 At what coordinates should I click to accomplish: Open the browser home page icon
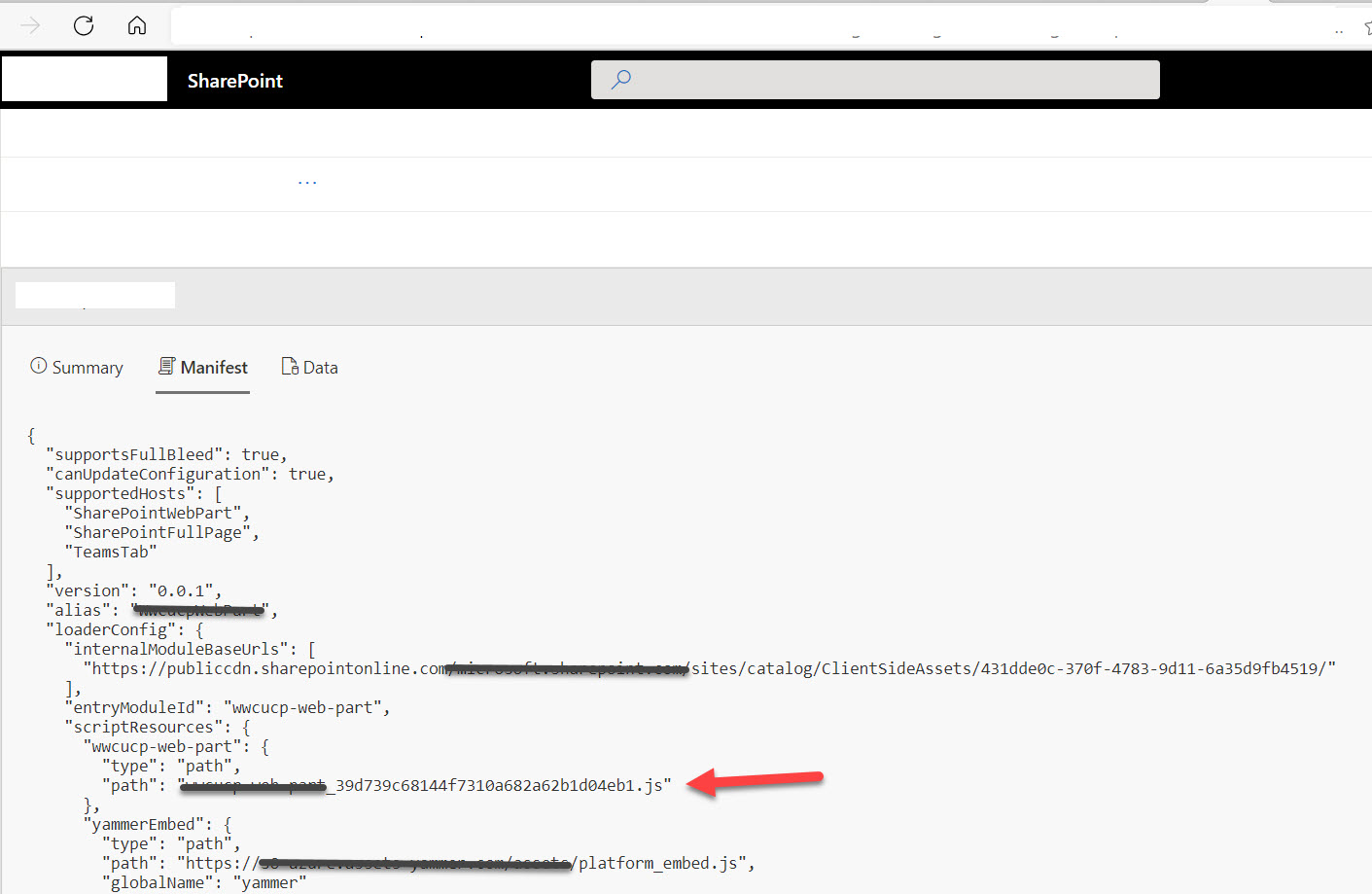[136, 25]
